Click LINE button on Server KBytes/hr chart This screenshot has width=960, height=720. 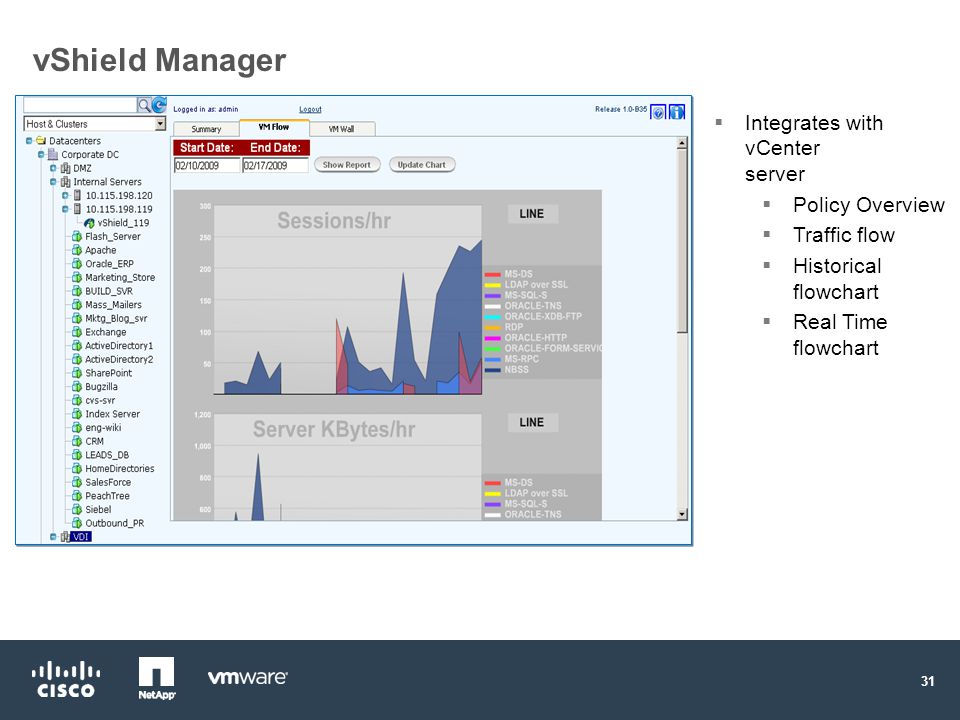click(x=531, y=422)
